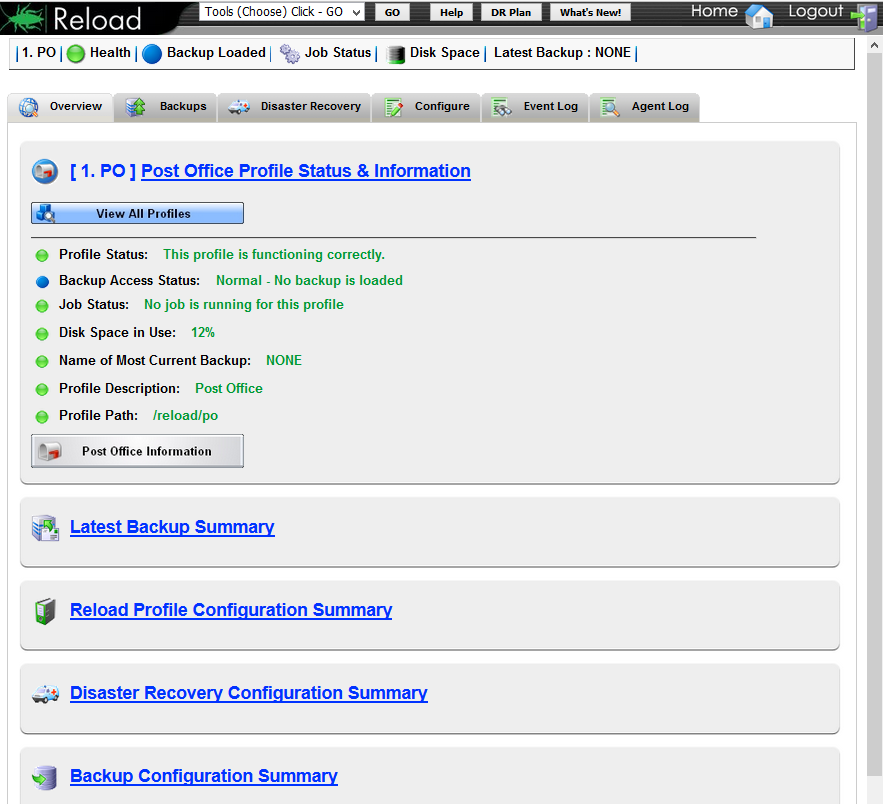
Task: Click the Backup Configuration database icon
Action: click(44, 778)
